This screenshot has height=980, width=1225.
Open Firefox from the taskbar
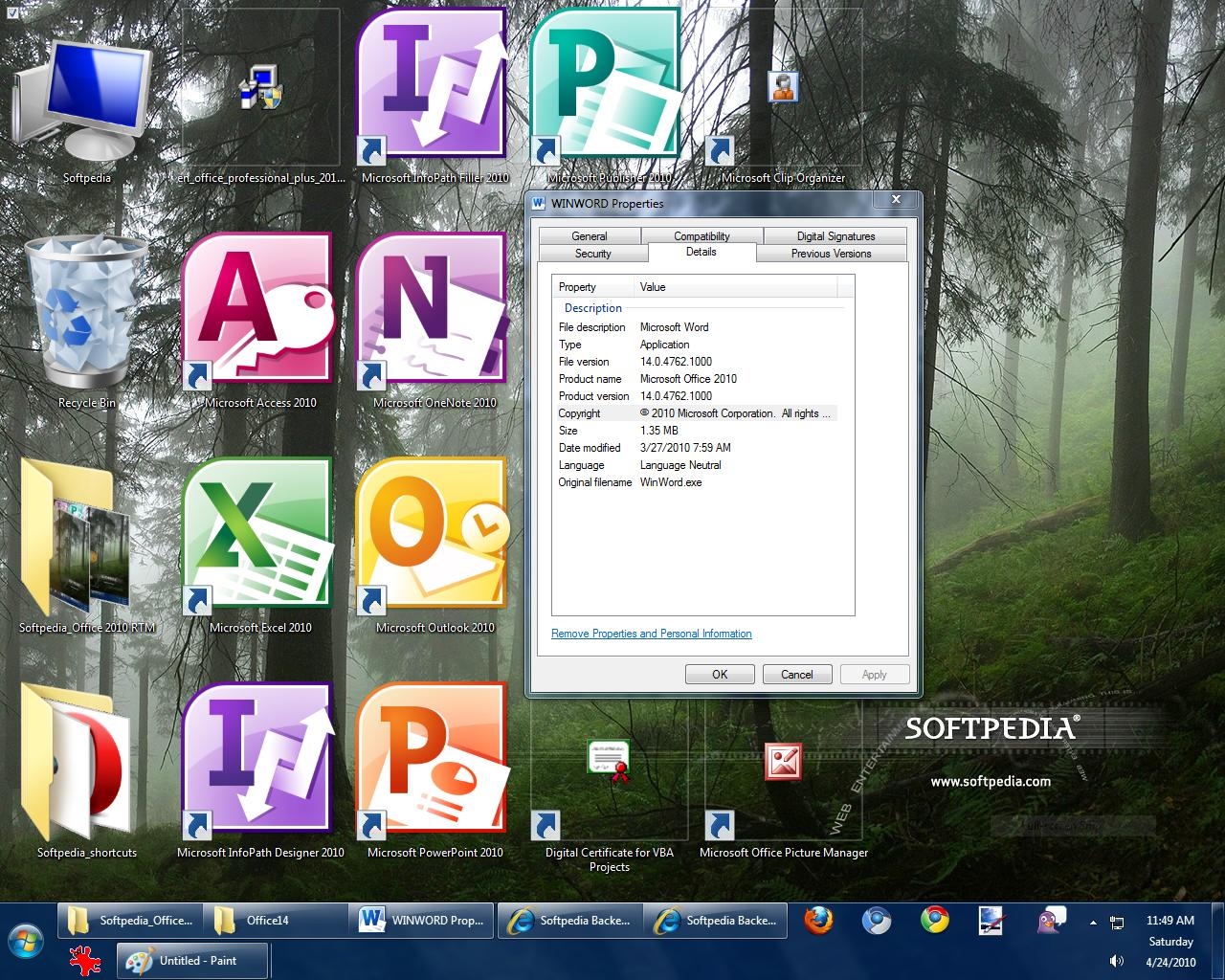pos(818,921)
